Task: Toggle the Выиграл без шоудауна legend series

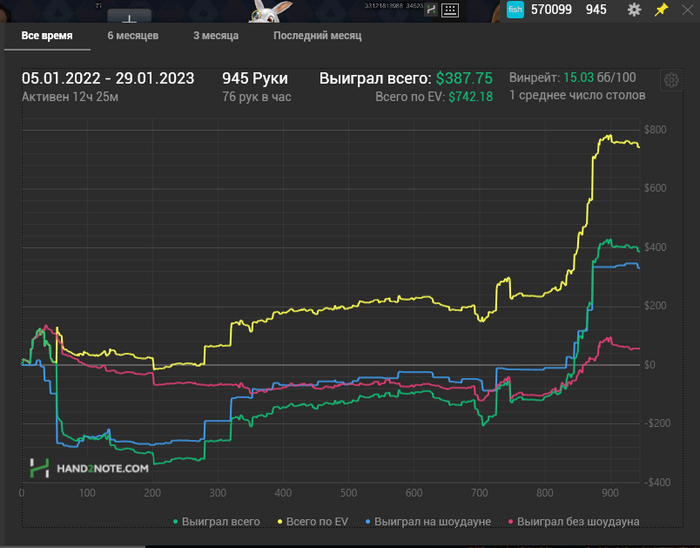Action: click(x=574, y=521)
